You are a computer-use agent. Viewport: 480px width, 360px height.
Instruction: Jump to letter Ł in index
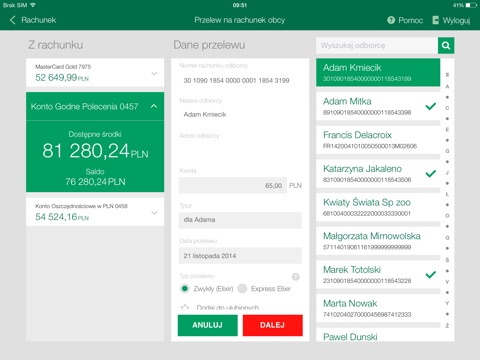[x=447, y=194]
